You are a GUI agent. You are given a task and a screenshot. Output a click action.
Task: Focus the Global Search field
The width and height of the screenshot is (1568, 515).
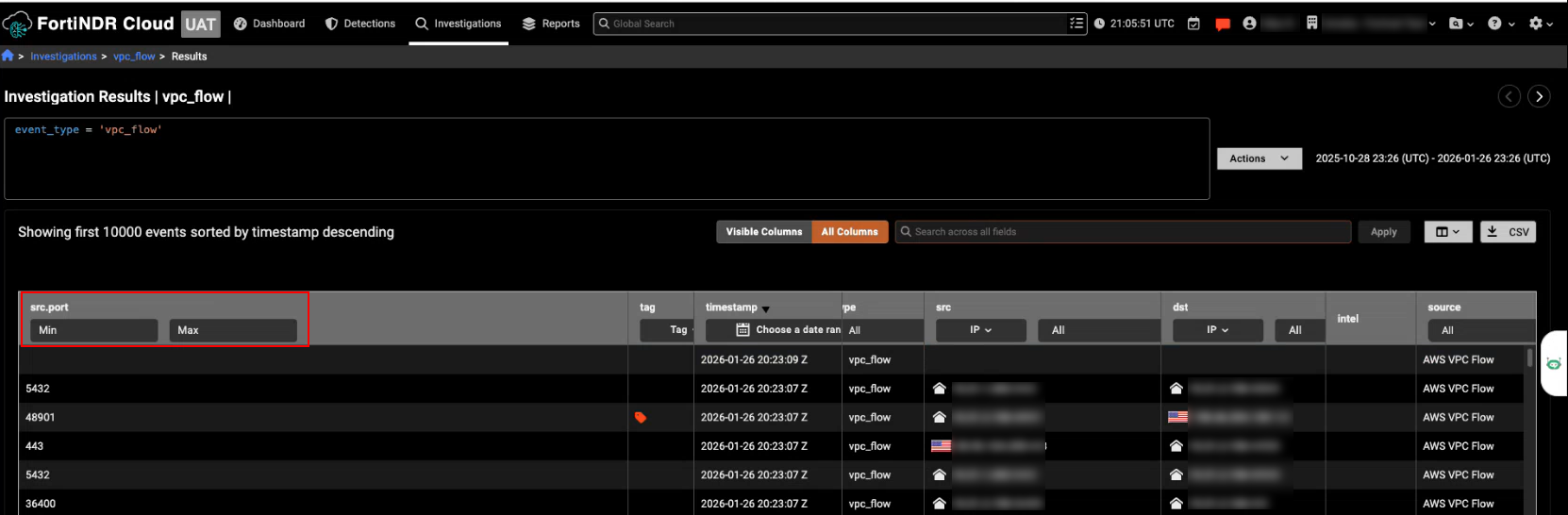[x=830, y=24]
